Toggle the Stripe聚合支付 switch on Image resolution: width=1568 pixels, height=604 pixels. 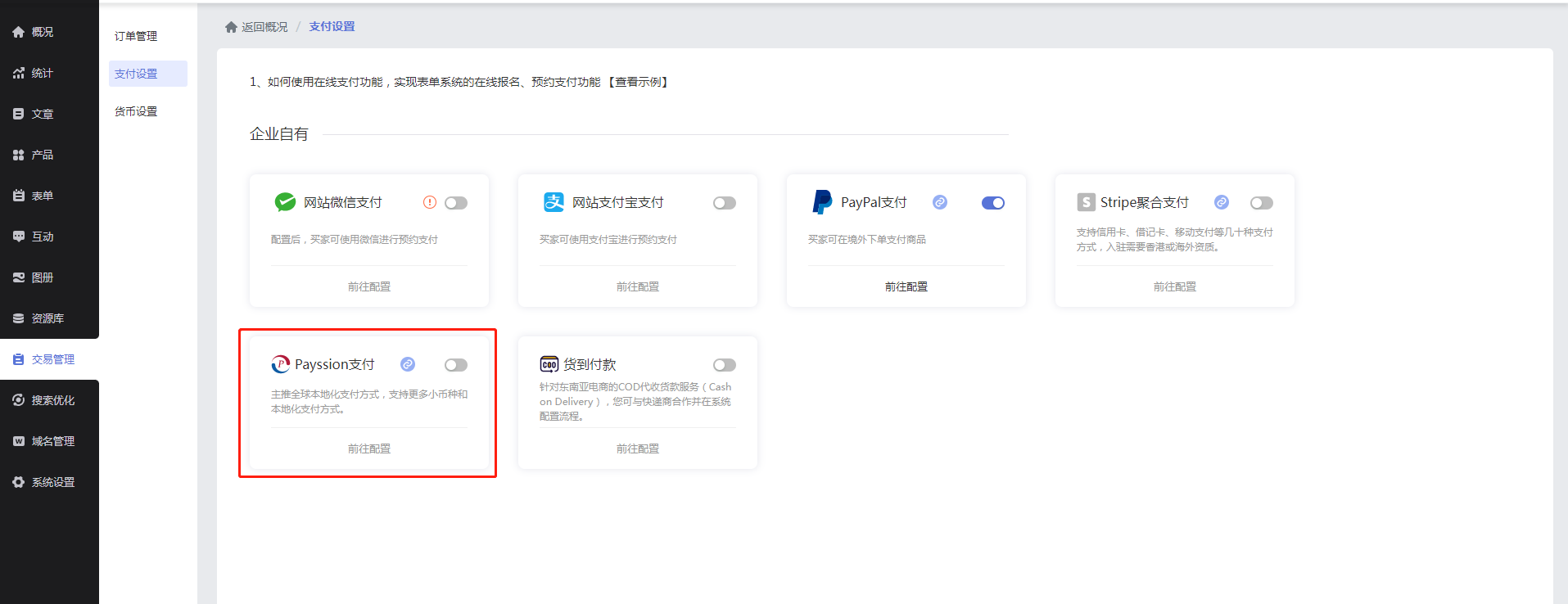pos(1261,203)
